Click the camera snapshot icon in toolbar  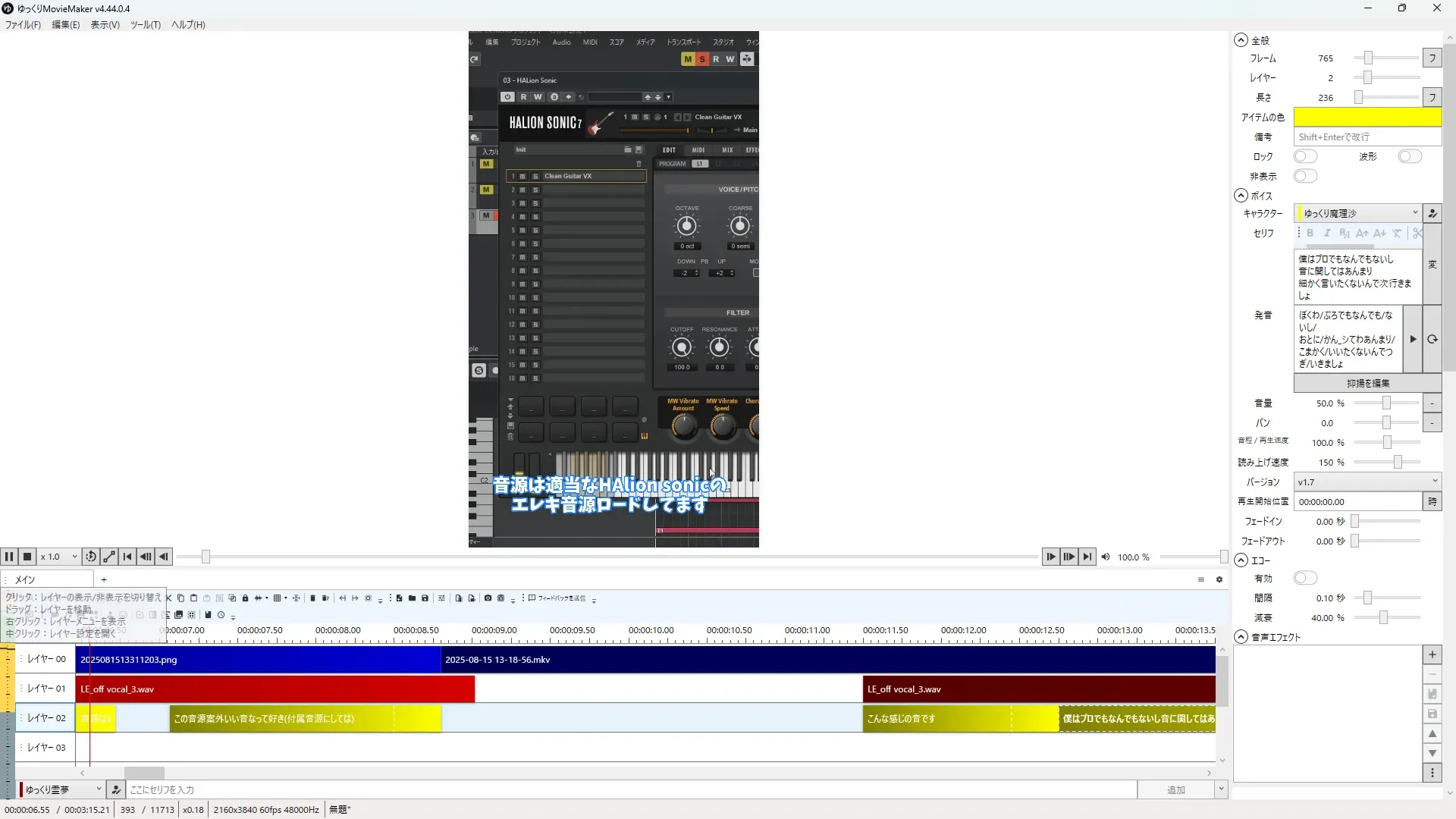tap(488, 598)
